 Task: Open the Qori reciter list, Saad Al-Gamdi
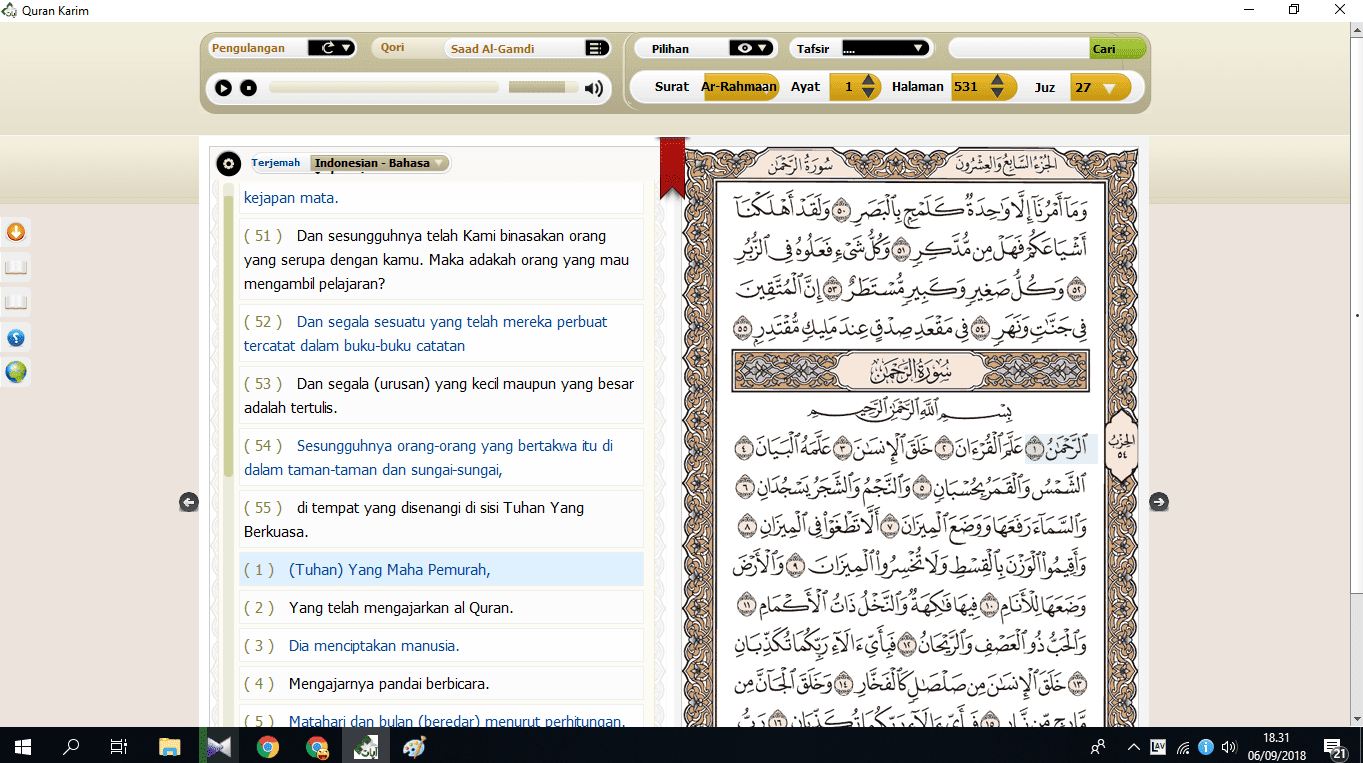click(597, 48)
